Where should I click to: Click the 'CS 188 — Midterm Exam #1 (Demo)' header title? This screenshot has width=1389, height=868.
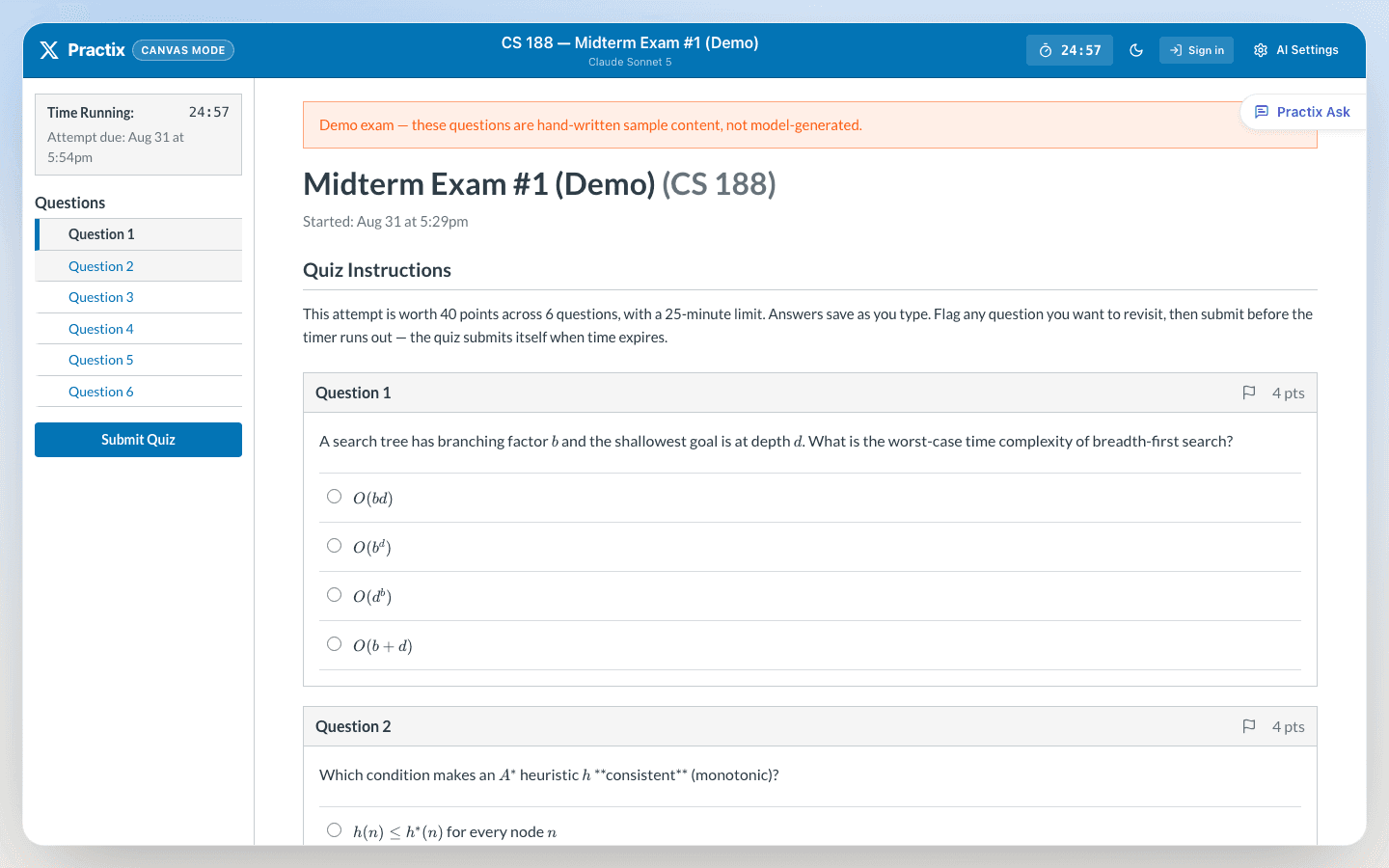(x=630, y=42)
